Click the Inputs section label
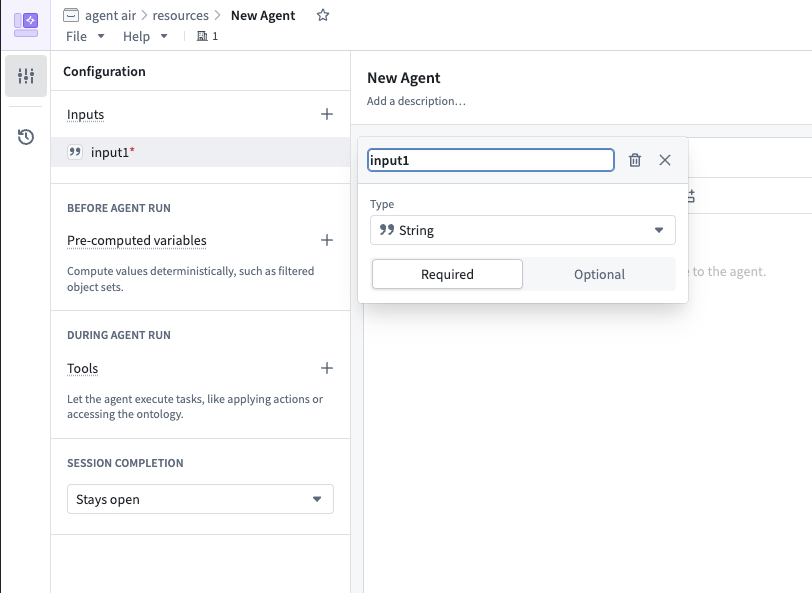Image resolution: width=812 pixels, height=593 pixels. [85, 114]
